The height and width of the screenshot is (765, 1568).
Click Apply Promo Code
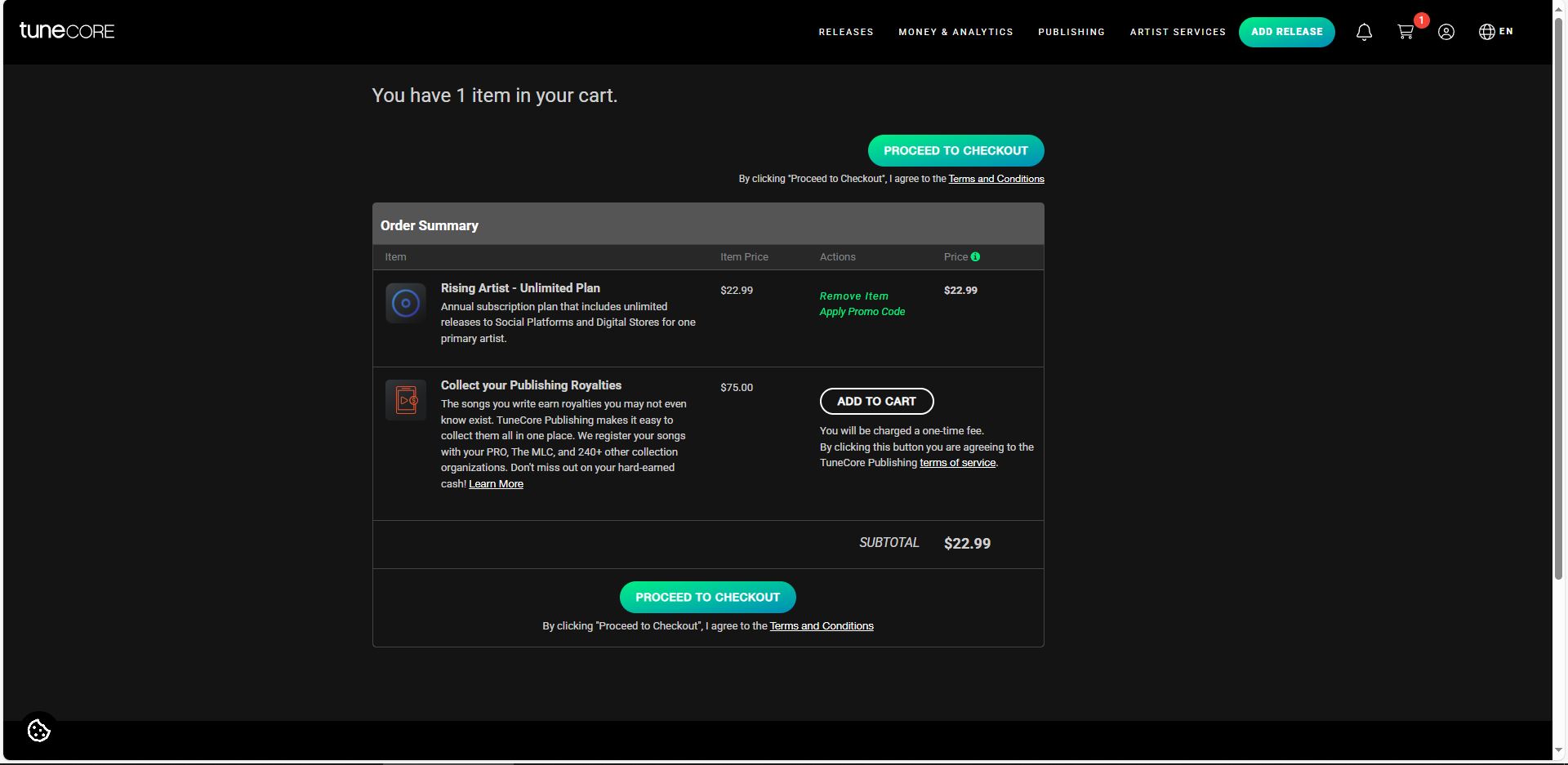(862, 312)
